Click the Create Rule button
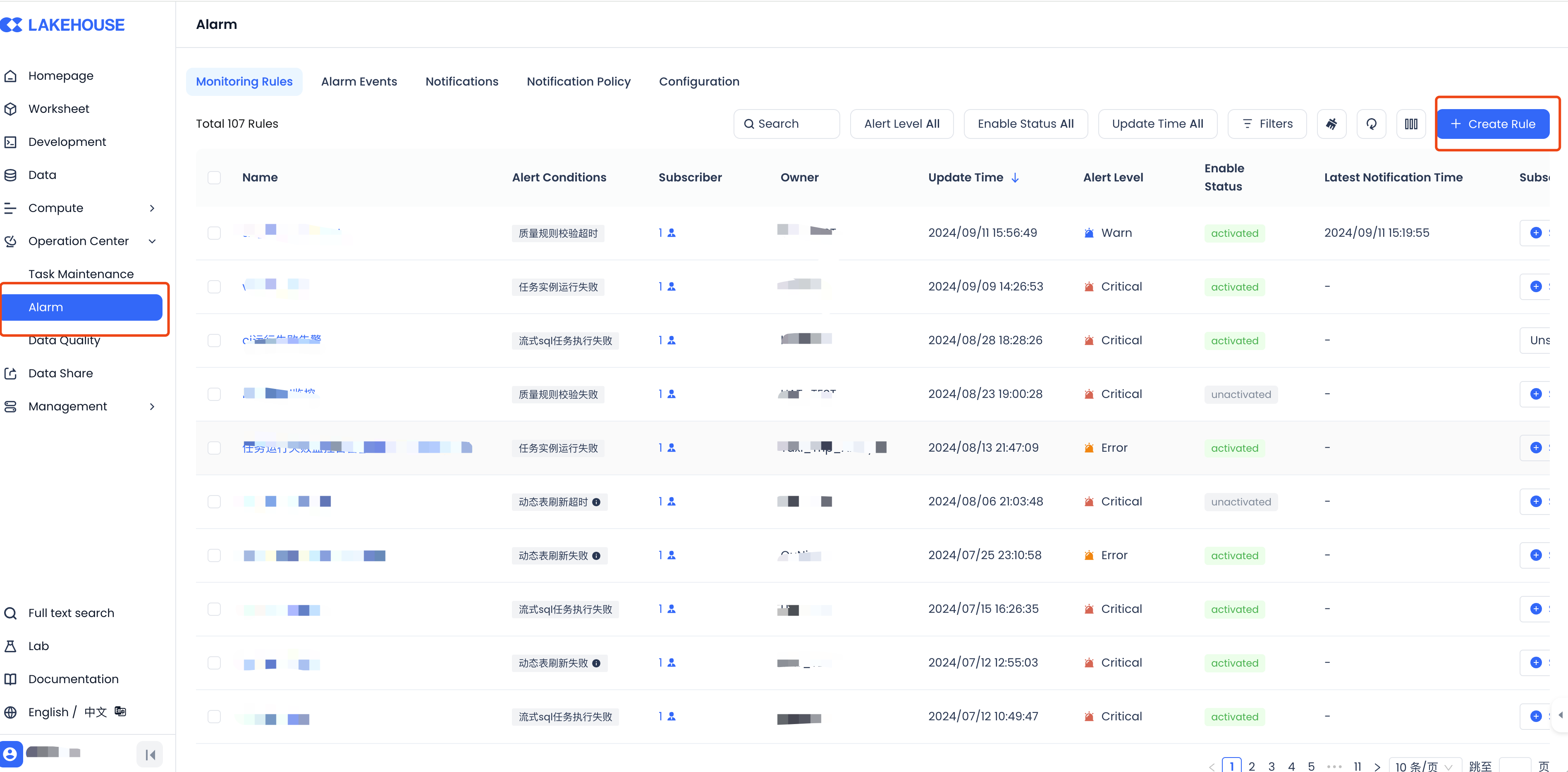Image resolution: width=1568 pixels, height=772 pixels. (1492, 124)
